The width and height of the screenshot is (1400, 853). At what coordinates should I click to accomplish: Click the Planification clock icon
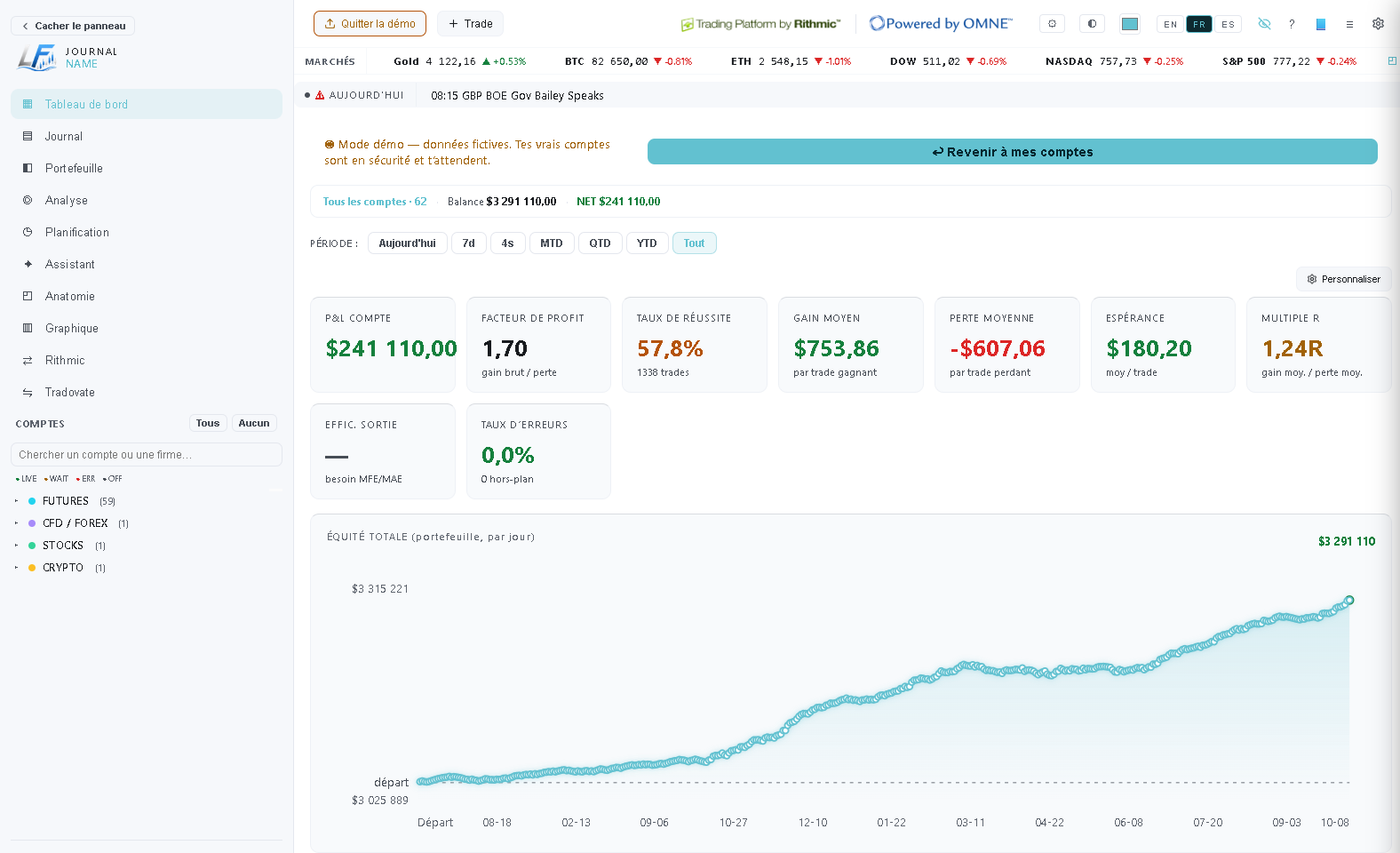[28, 232]
